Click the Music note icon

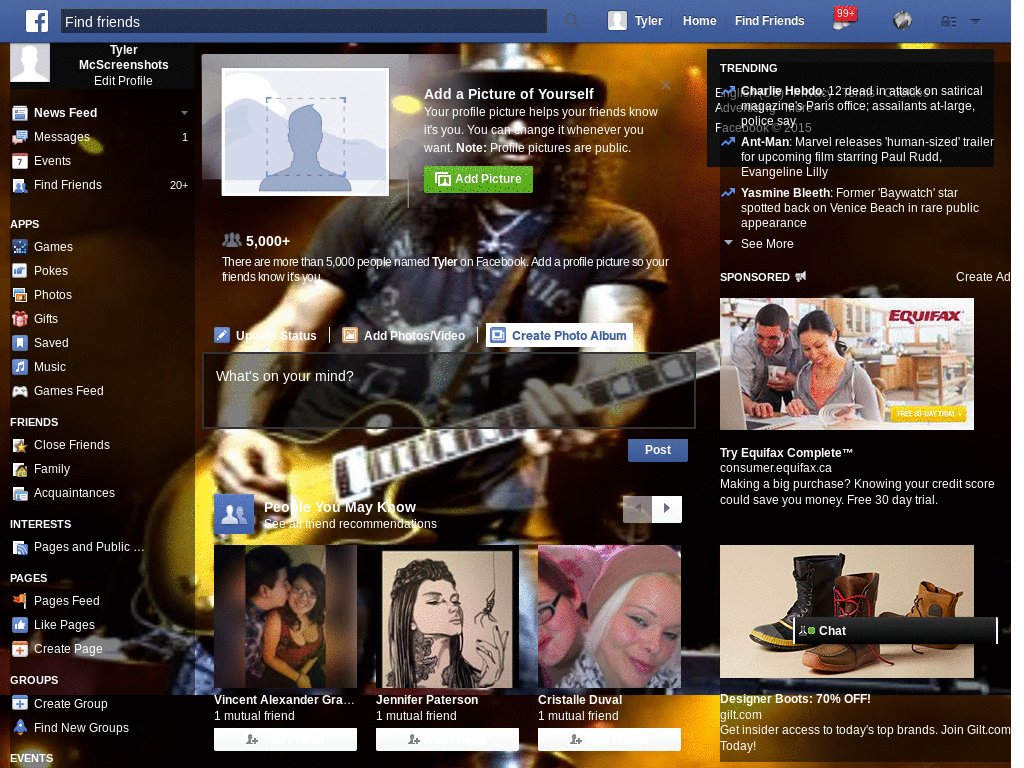20,367
